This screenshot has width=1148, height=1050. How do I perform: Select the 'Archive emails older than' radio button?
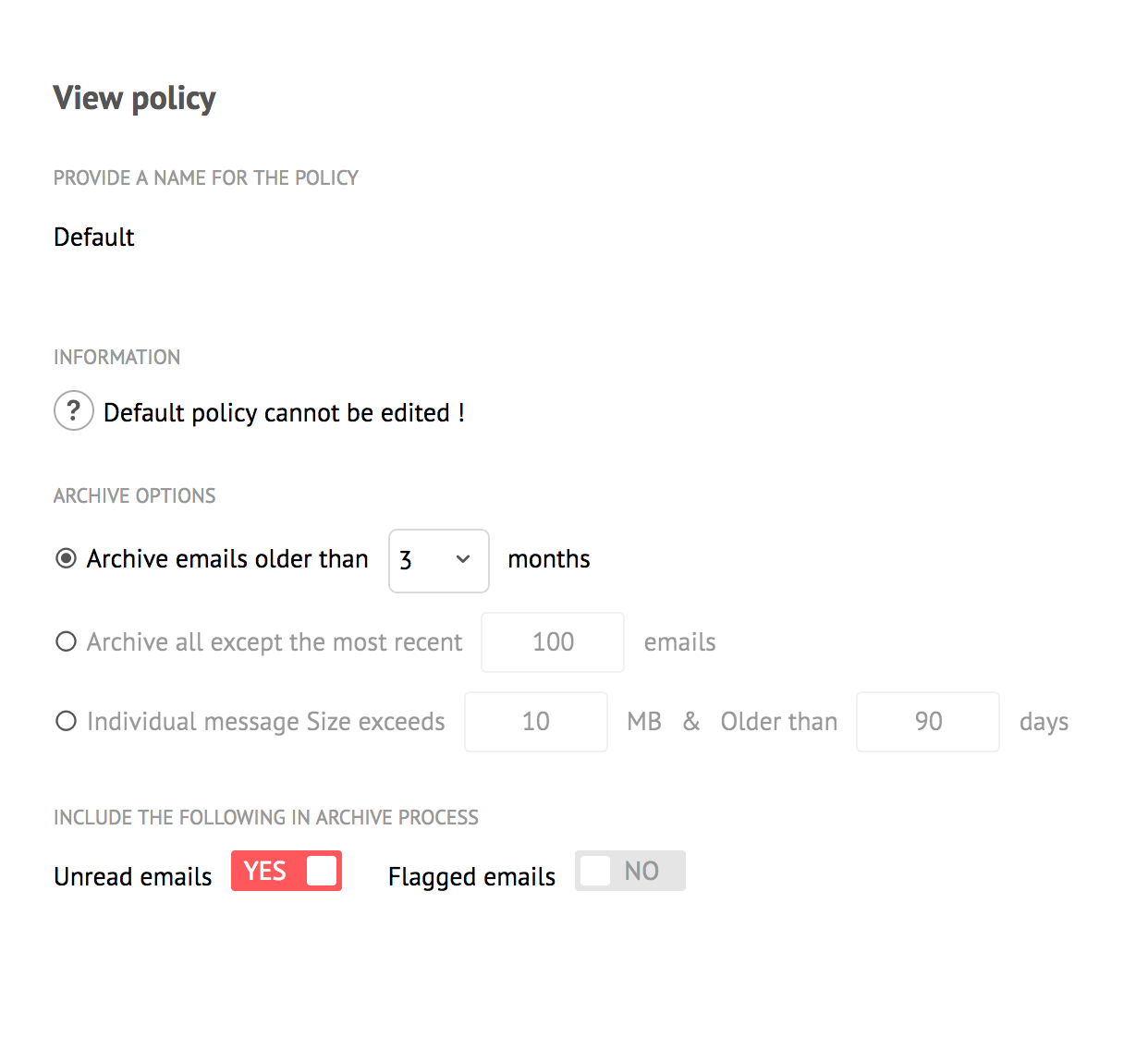pos(66,558)
